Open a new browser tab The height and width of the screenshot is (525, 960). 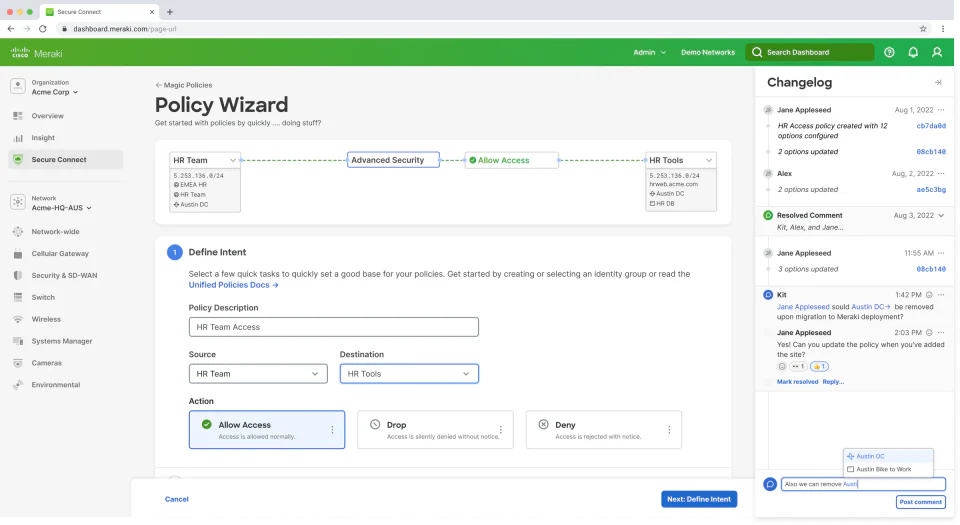click(170, 12)
